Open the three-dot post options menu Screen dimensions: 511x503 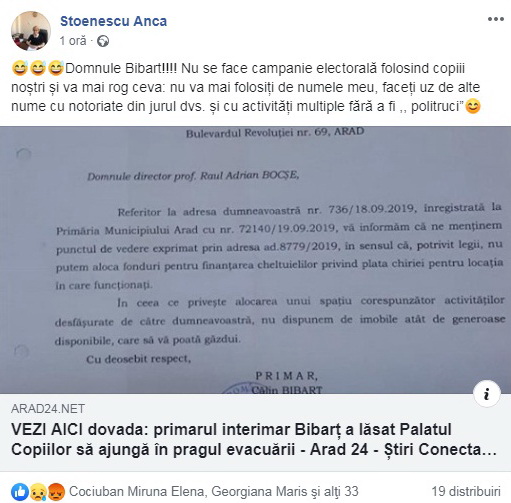[x=496, y=19]
